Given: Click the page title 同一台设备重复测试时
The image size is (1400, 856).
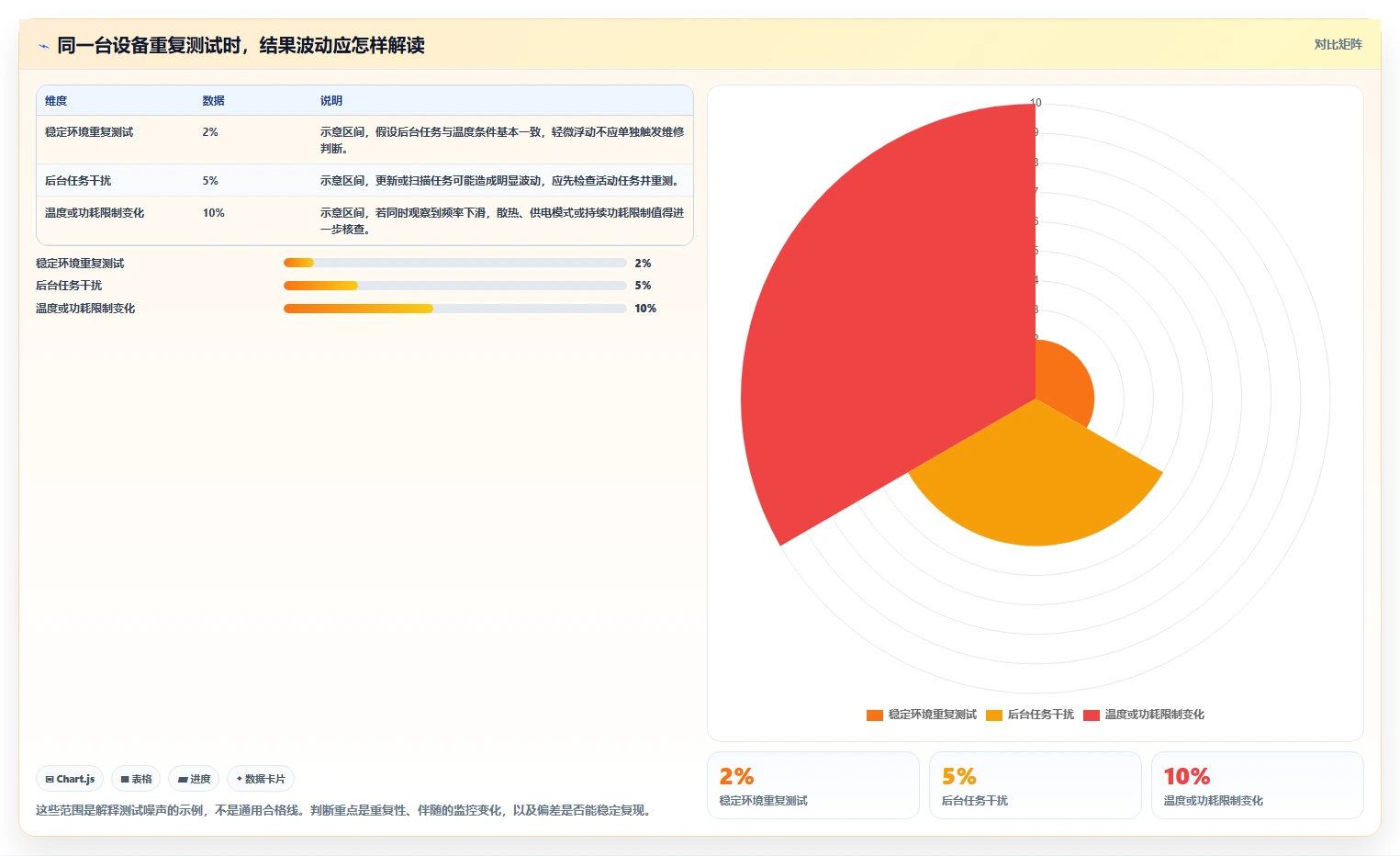Looking at the screenshot, I should click(x=241, y=45).
